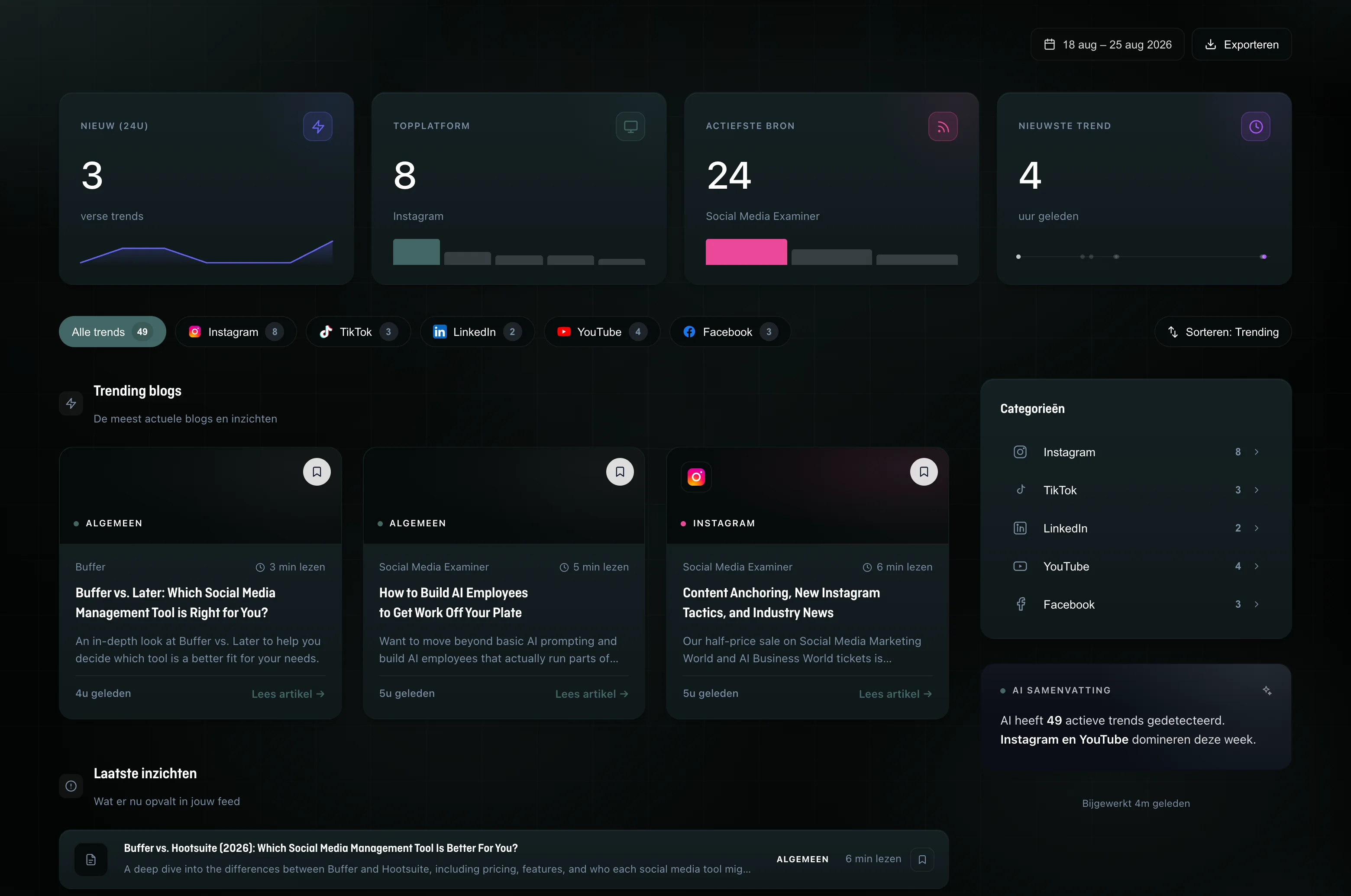Filter trends by Instagram tab
The width and height of the screenshot is (1351, 896).
coord(236,332)
